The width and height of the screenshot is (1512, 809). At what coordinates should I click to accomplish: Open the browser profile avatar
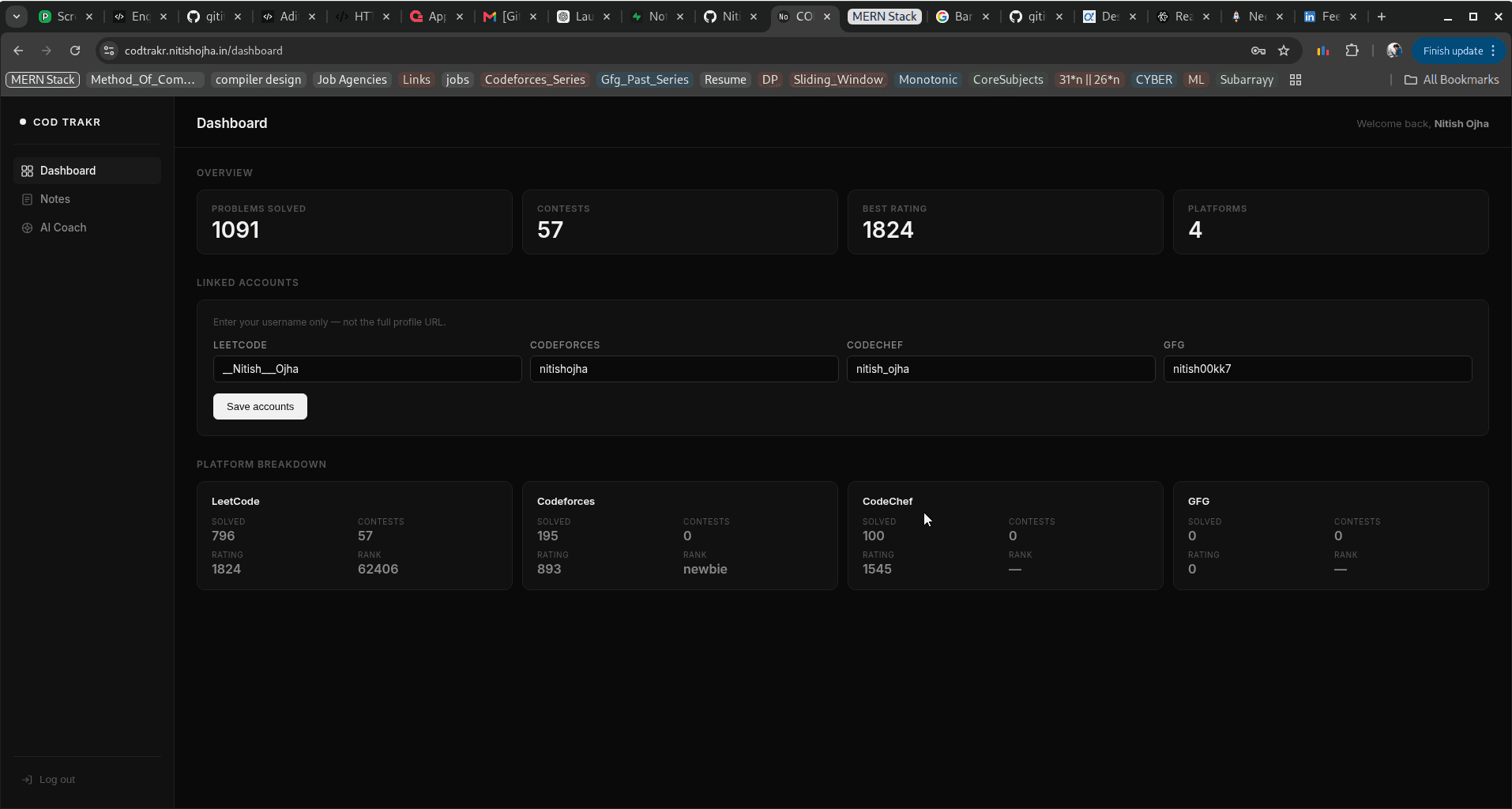pyautogui.click(x=1394, y=51)
